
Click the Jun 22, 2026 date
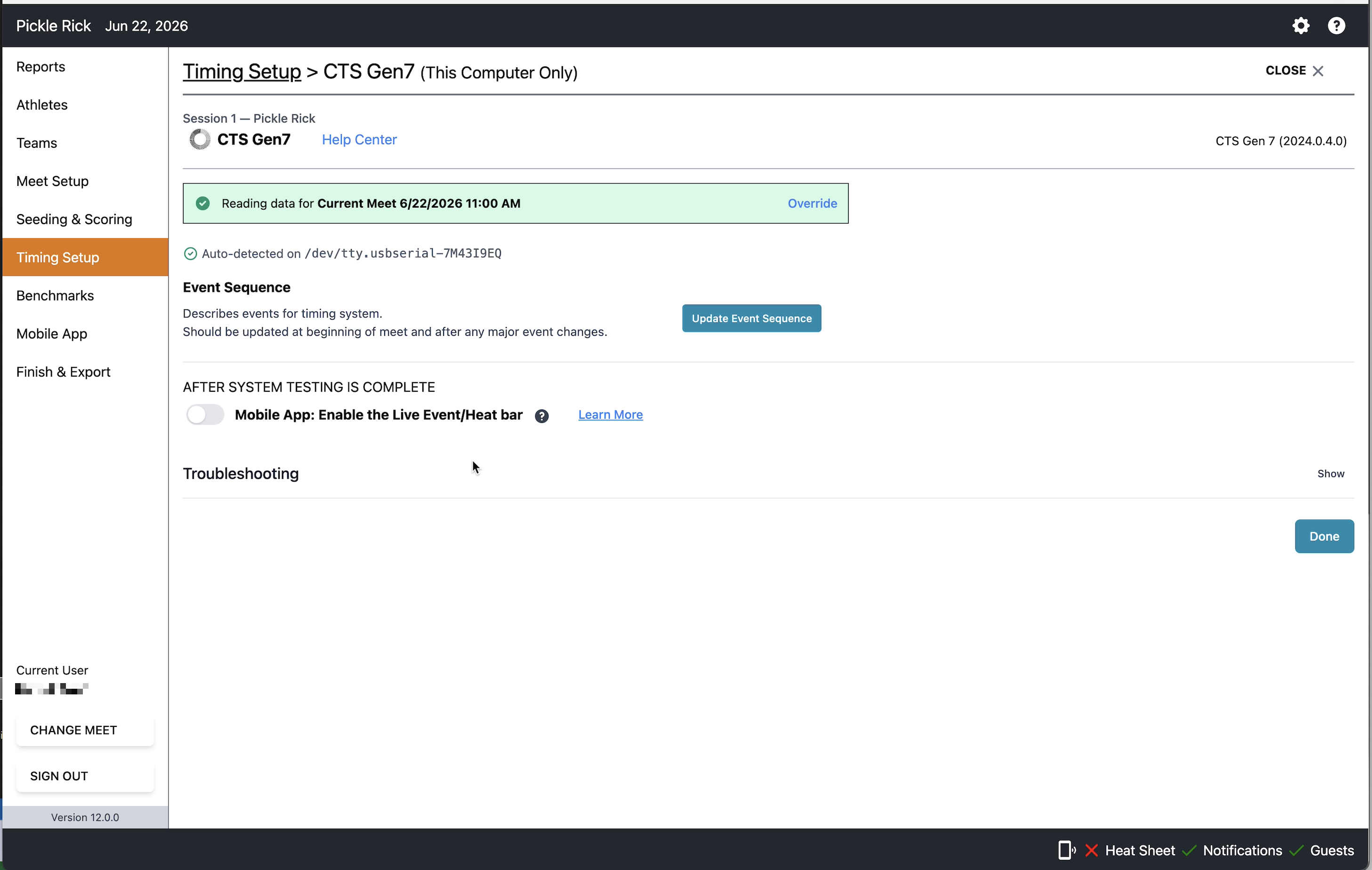pyautogui.click(x=146, y=25)
